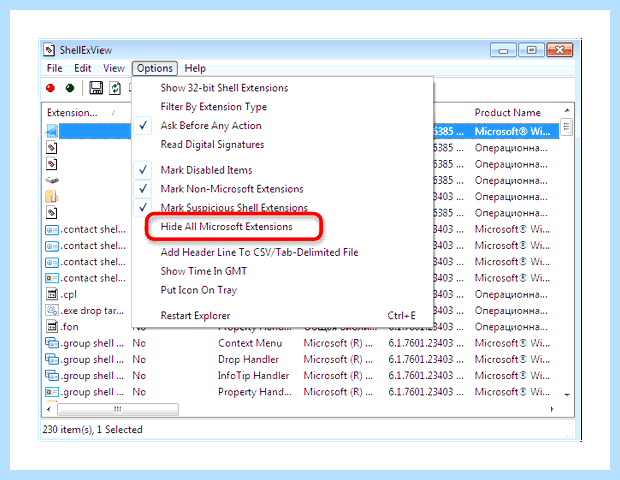Minimize the ShellExView window
This screenshot has width=620, height=480.
(503, 50)
